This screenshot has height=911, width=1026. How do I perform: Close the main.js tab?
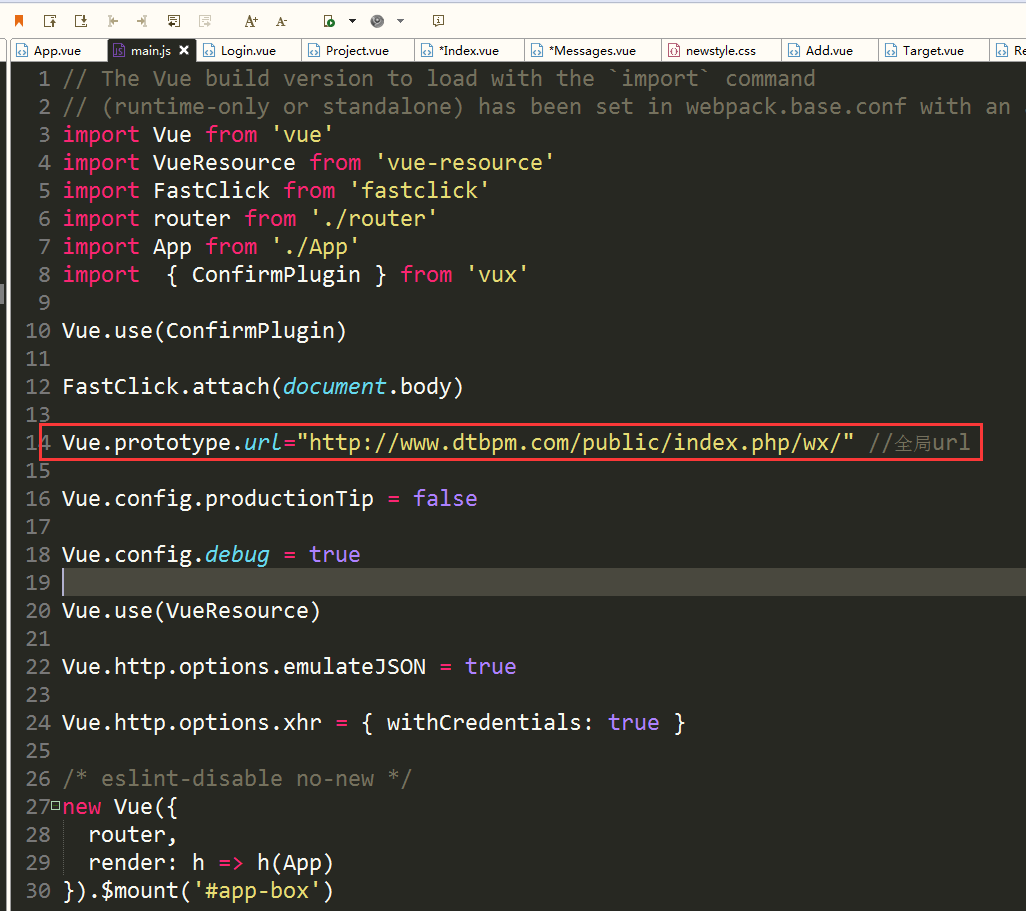(184, 50)
